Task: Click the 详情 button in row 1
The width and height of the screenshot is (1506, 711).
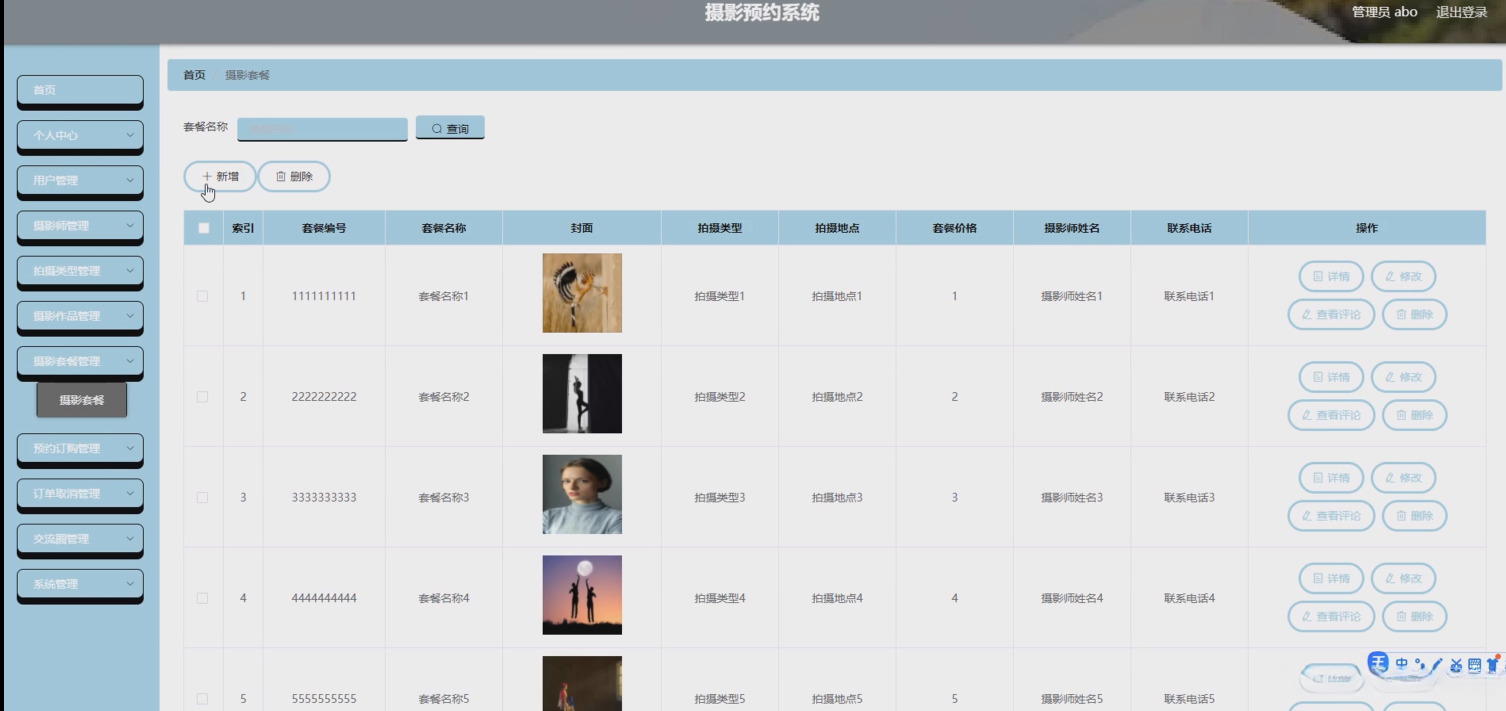Action: [1331, 276]
